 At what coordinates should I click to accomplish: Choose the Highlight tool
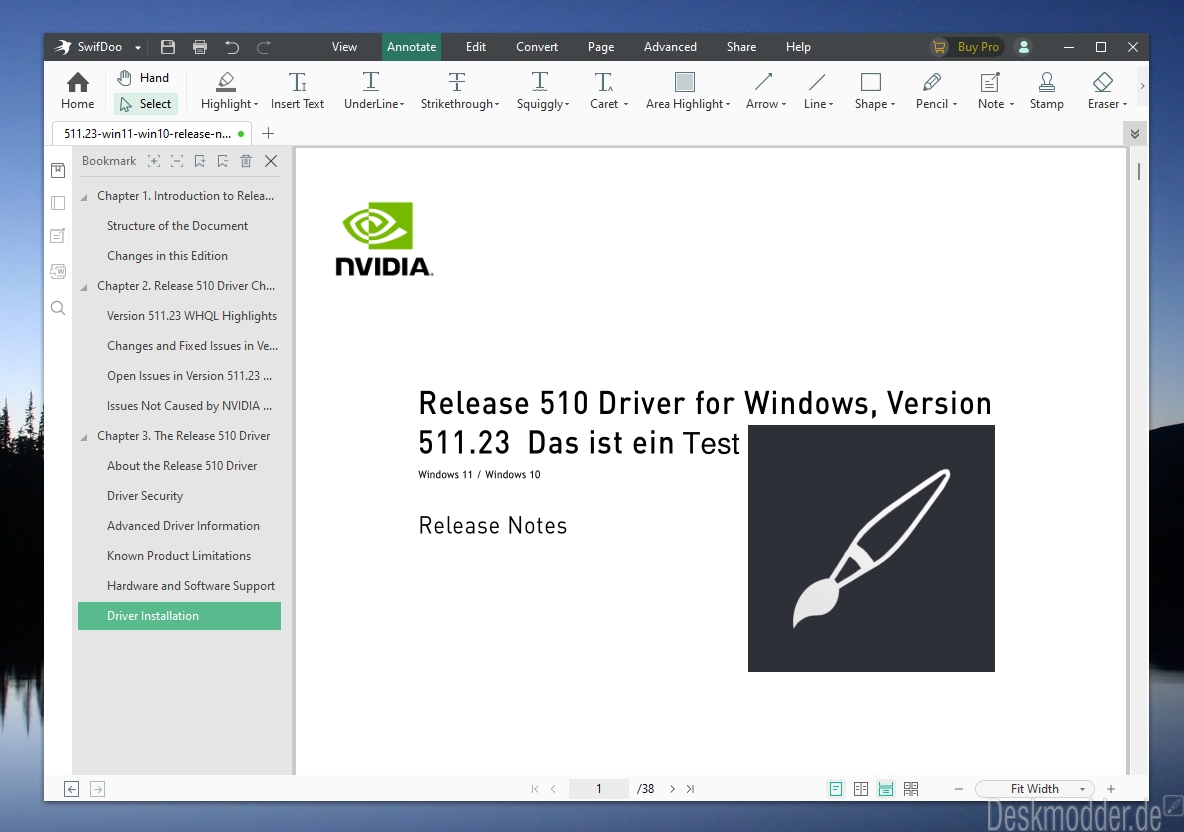[x=229, y=91]
